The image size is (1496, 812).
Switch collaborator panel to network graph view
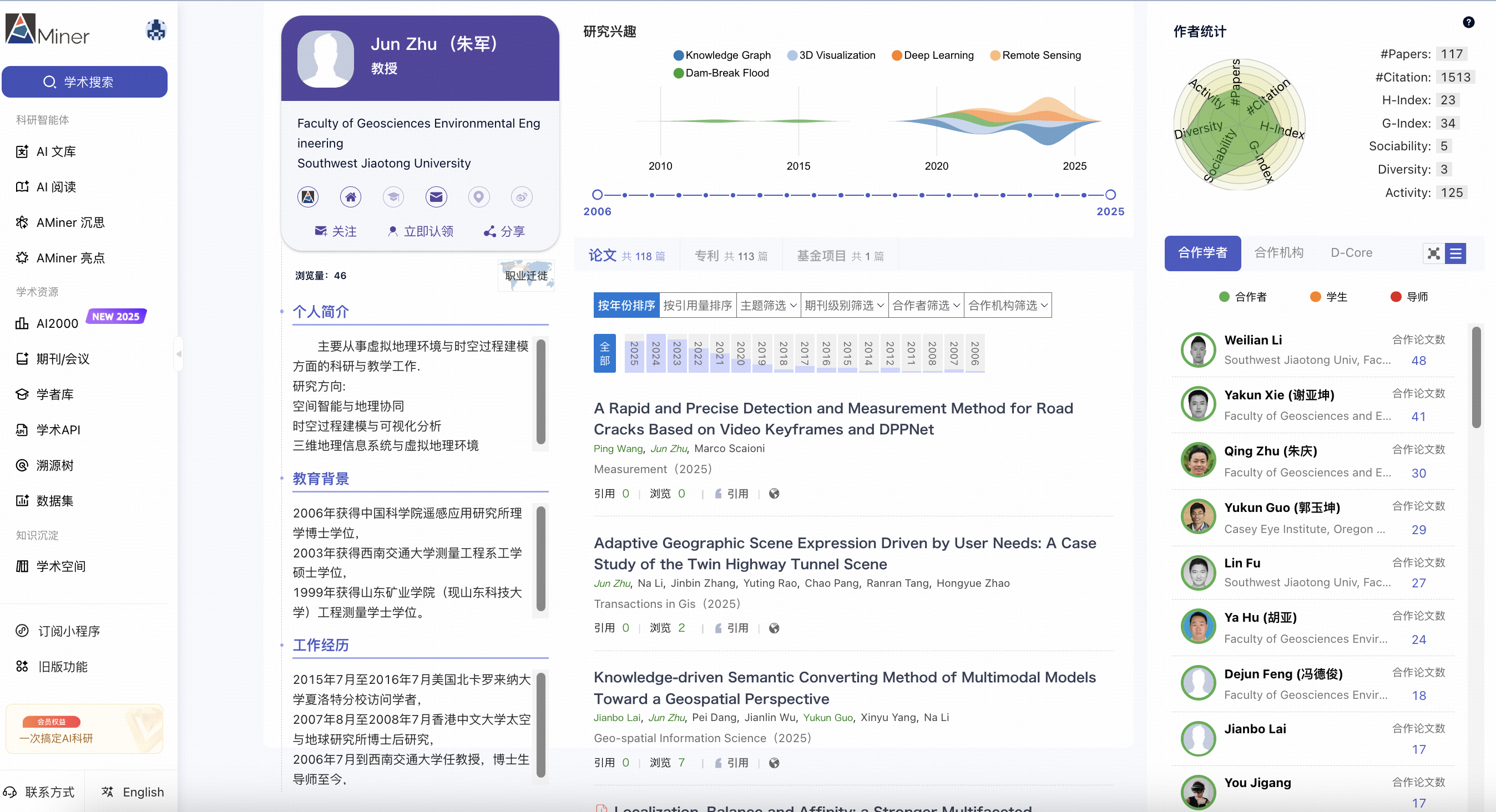1434,253
